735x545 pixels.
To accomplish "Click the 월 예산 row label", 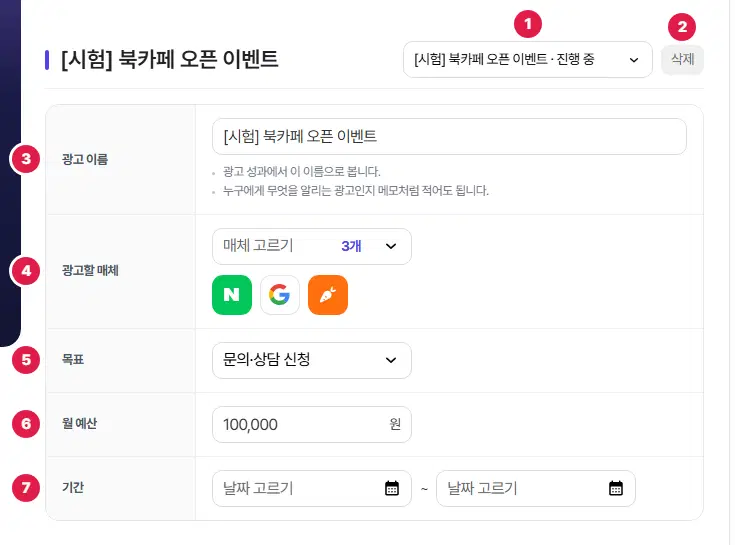I will tap(79, 424).
